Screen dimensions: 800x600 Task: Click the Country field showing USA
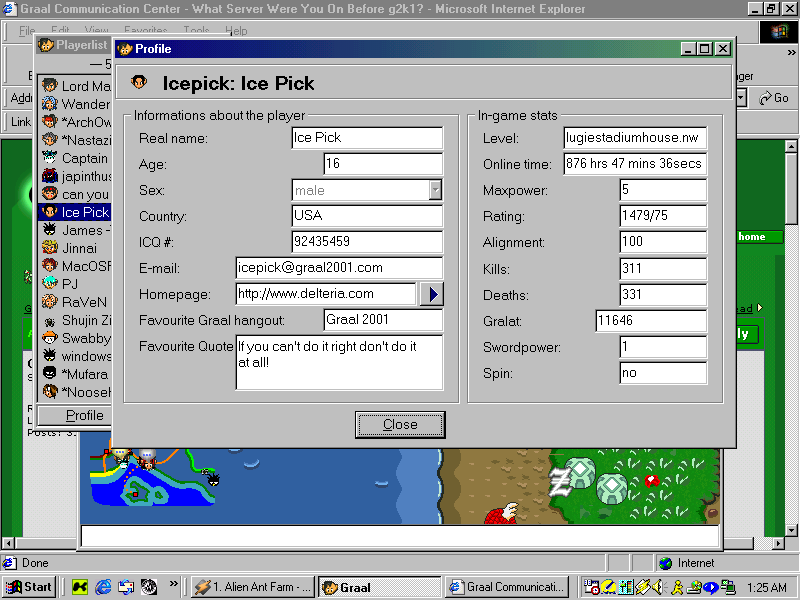click(x=367, y=216)
